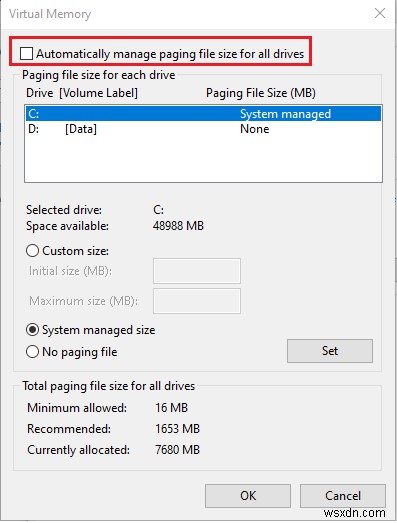Click the None paging size for D:
397x523 pixels.
255,129
